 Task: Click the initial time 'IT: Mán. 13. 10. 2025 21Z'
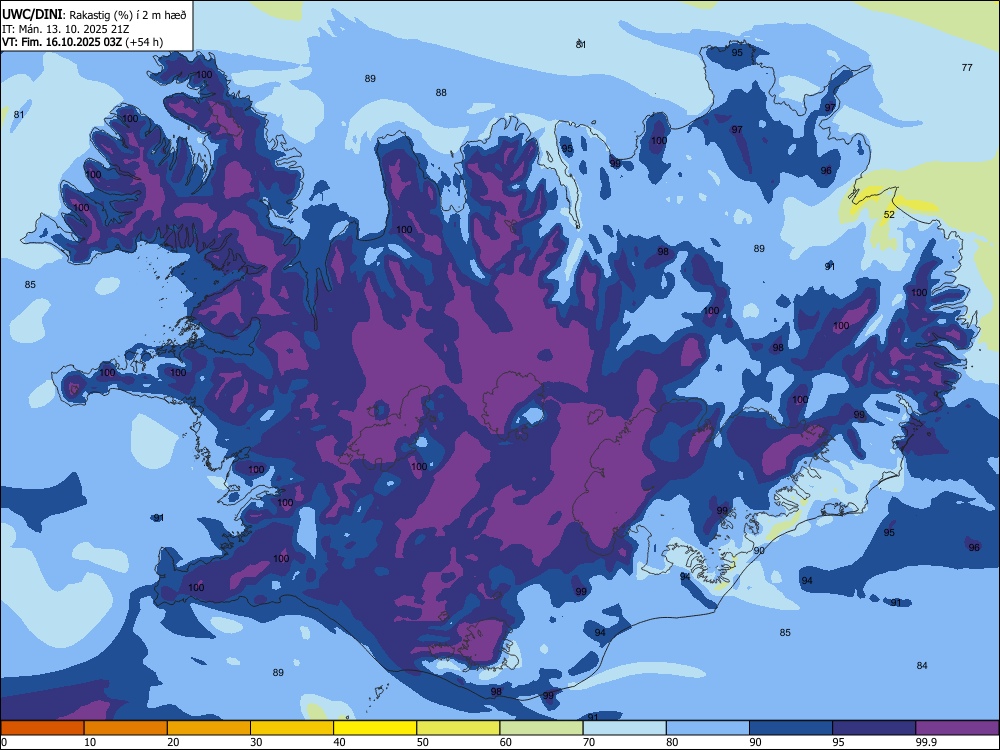click(x=66, y=29)
